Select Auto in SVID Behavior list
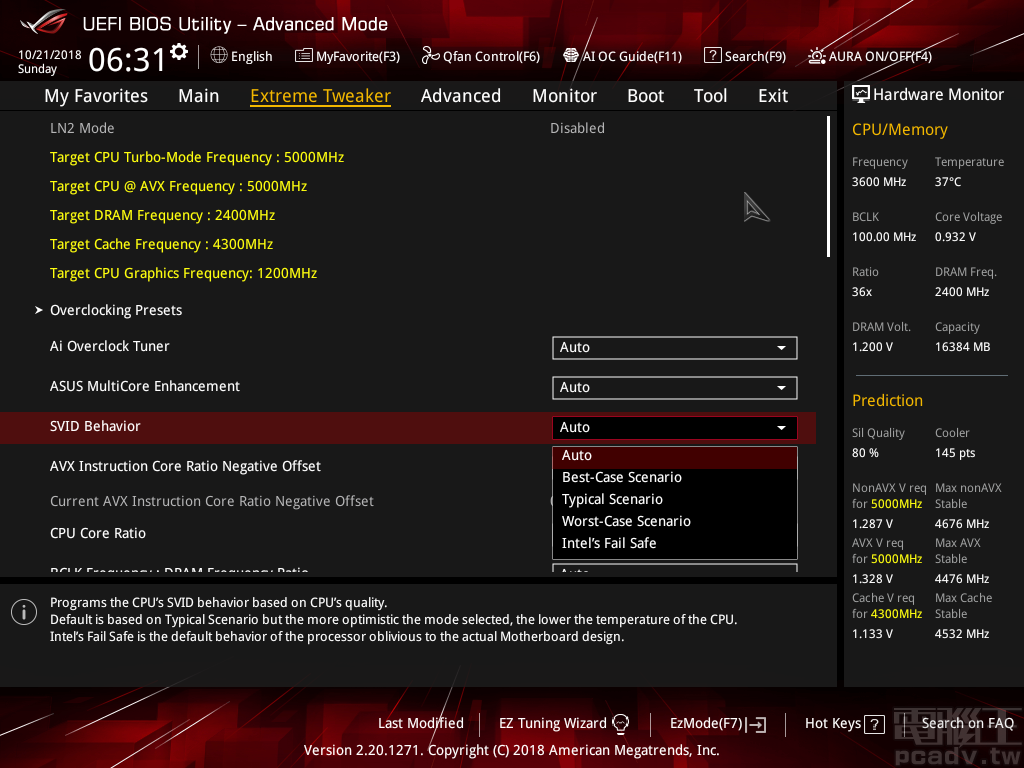The width and height of the screenshot is (1024, 768). (675, 456)
